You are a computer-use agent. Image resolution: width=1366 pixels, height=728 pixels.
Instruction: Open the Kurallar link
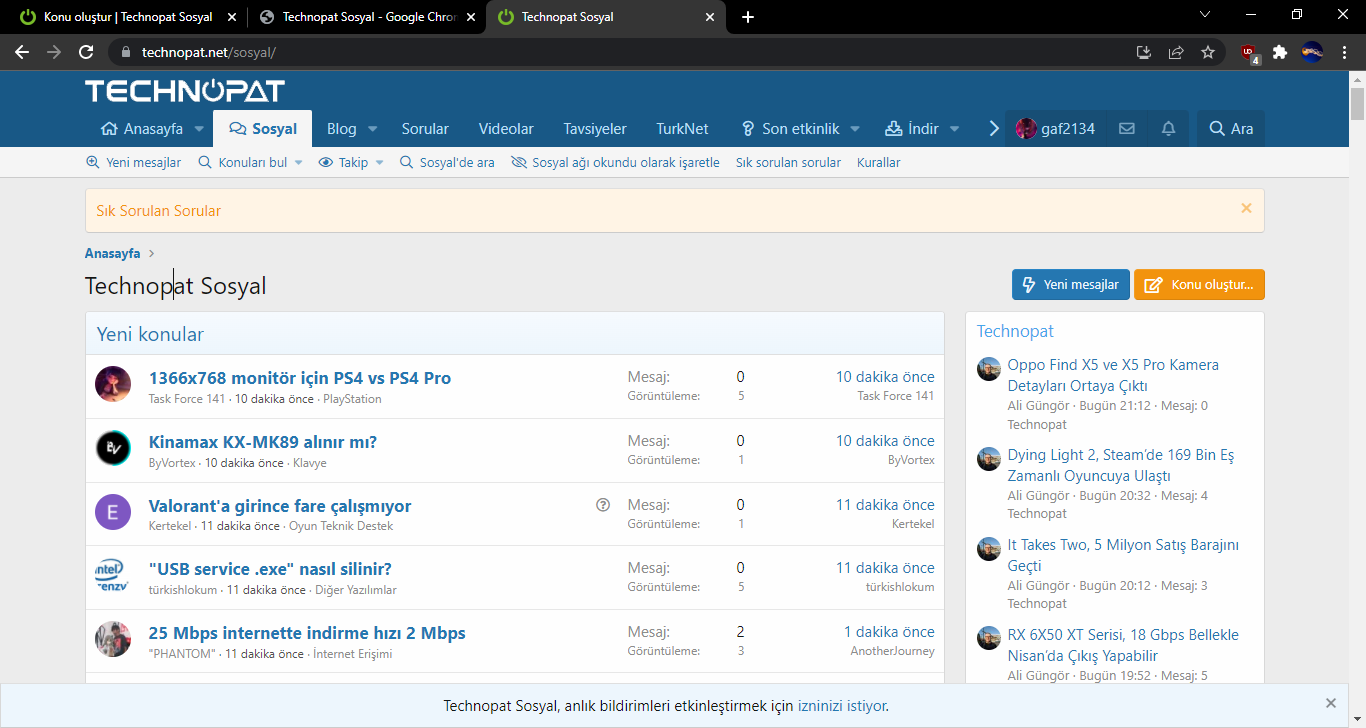[879, 162]
